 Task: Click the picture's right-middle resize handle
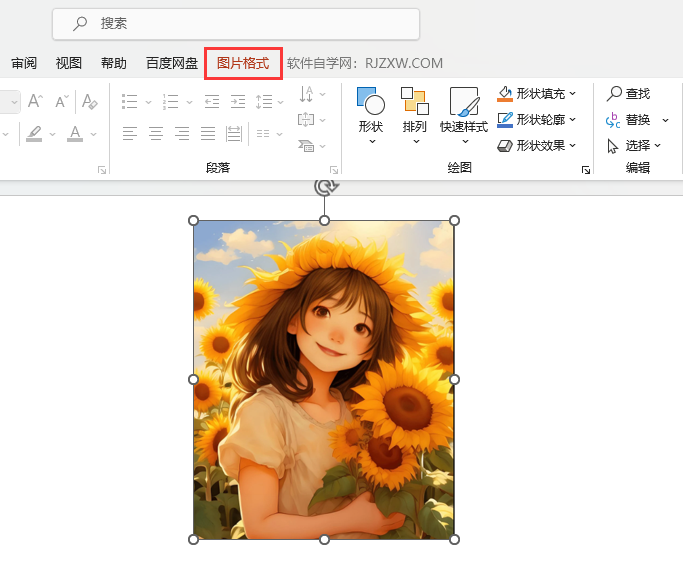coord(454,380)
